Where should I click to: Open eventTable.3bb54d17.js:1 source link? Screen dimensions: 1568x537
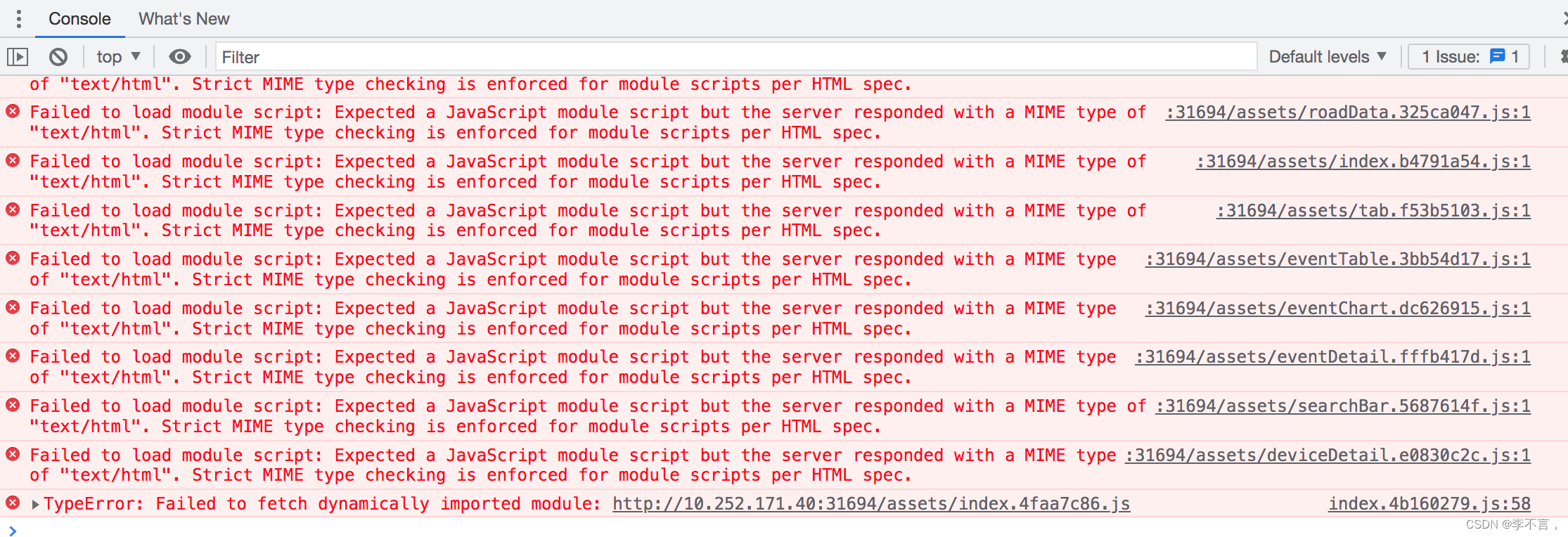(1338, 259)
